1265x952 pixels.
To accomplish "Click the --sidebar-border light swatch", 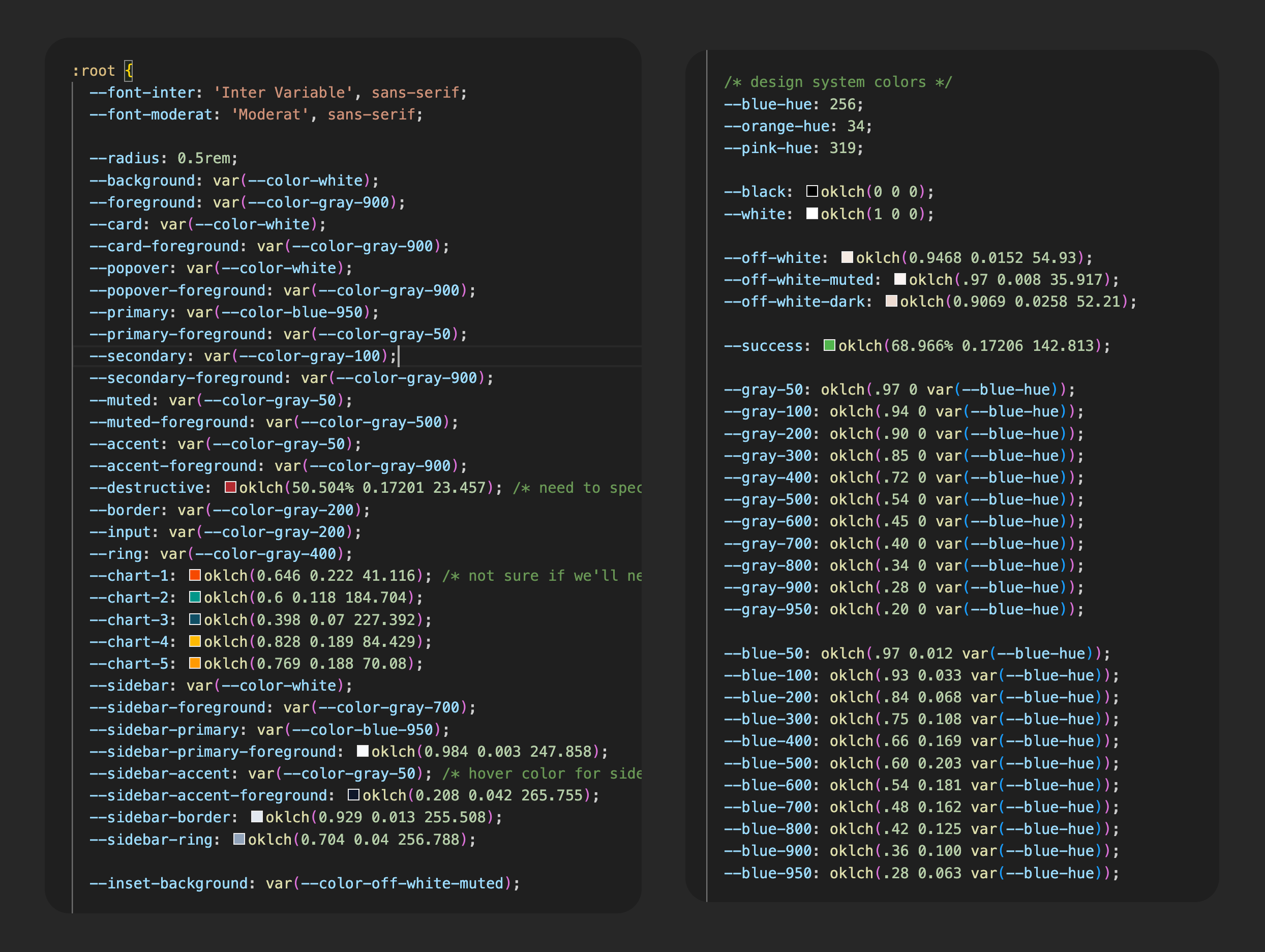I will pyautogui.click(x=257, y=816).
